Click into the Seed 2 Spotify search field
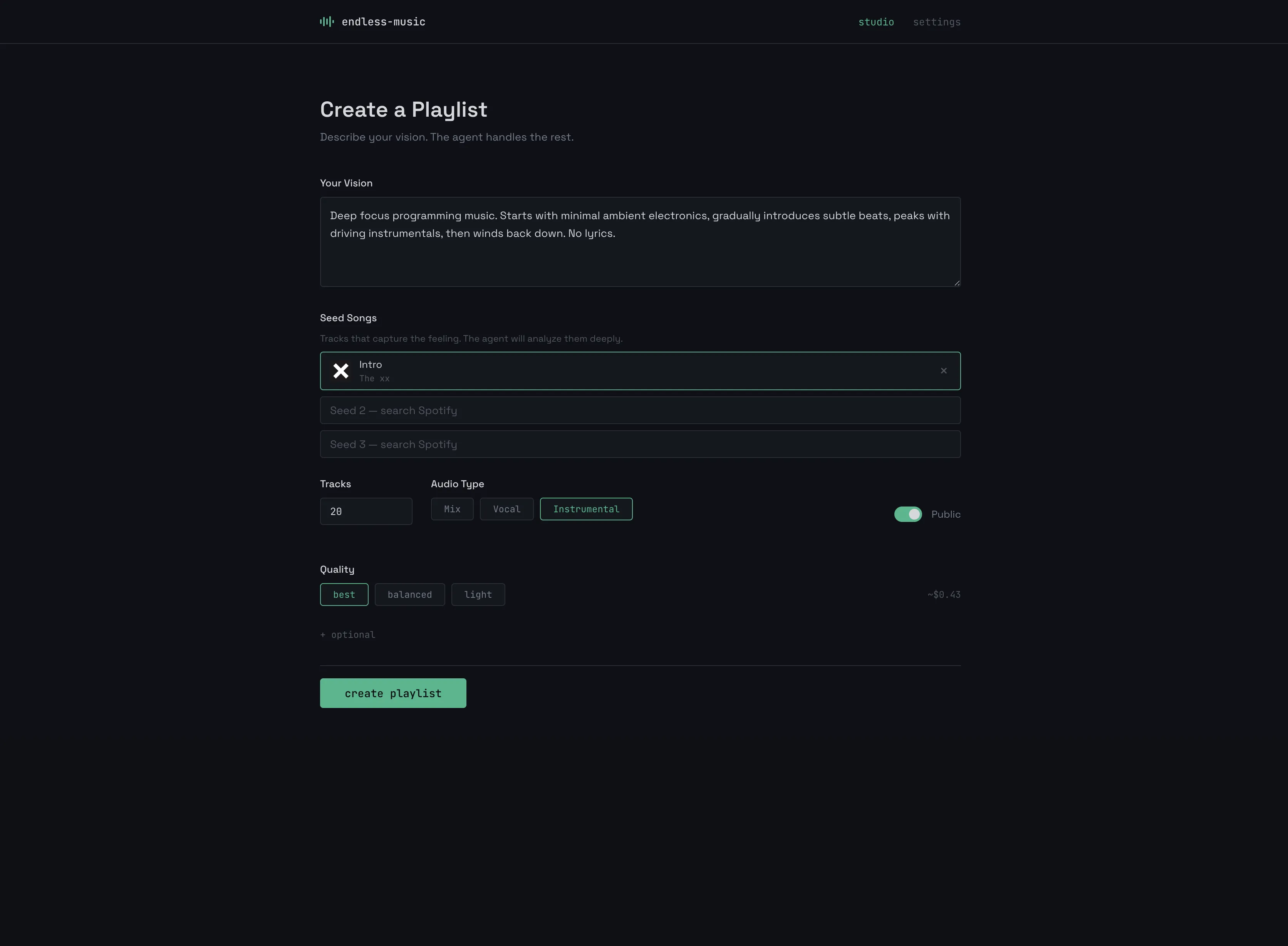Screen dimensions: 1288x946 (640, 410)
